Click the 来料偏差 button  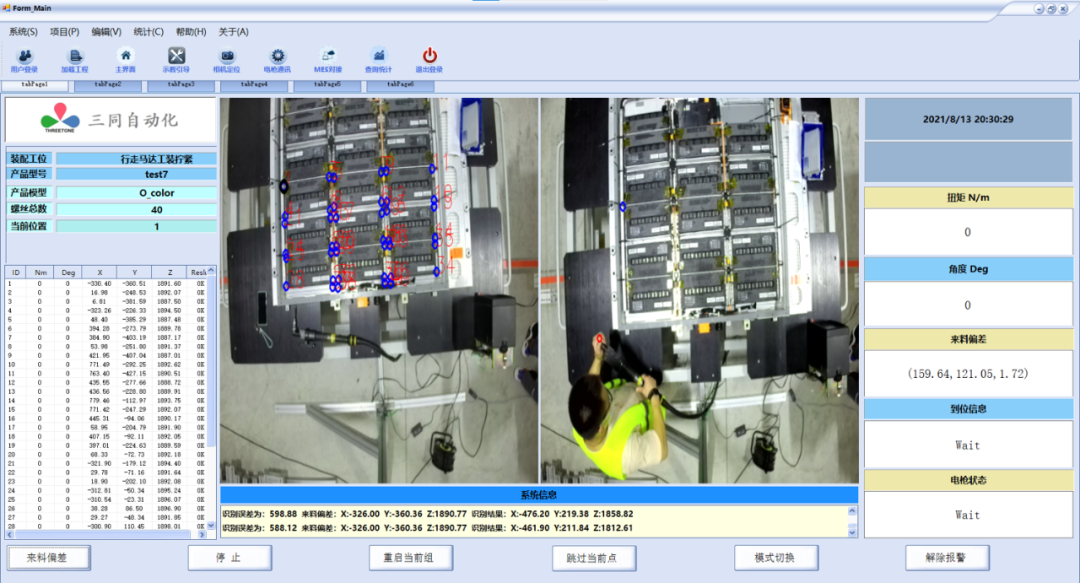pyautogui.click(x=48, y=558)
